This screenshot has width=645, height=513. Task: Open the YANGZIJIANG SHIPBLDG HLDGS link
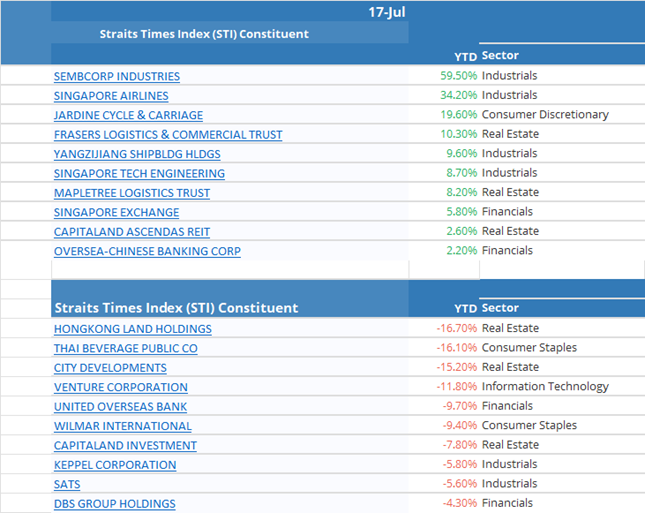137,154
